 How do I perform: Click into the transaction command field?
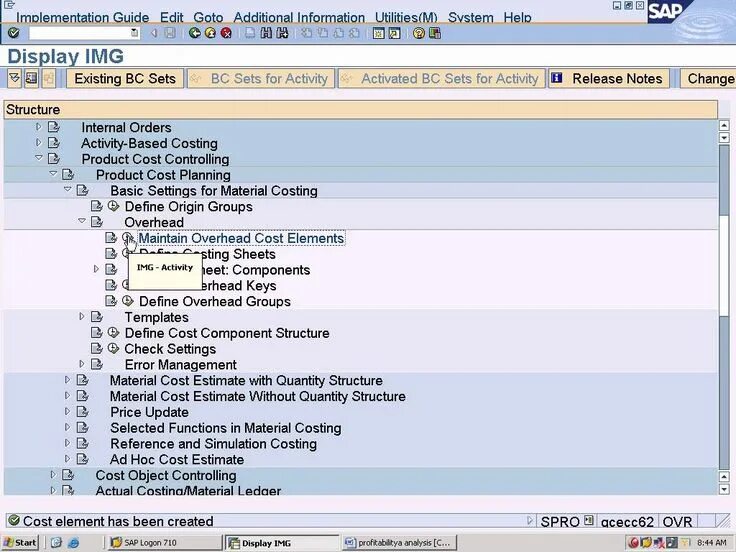(79, 33)
